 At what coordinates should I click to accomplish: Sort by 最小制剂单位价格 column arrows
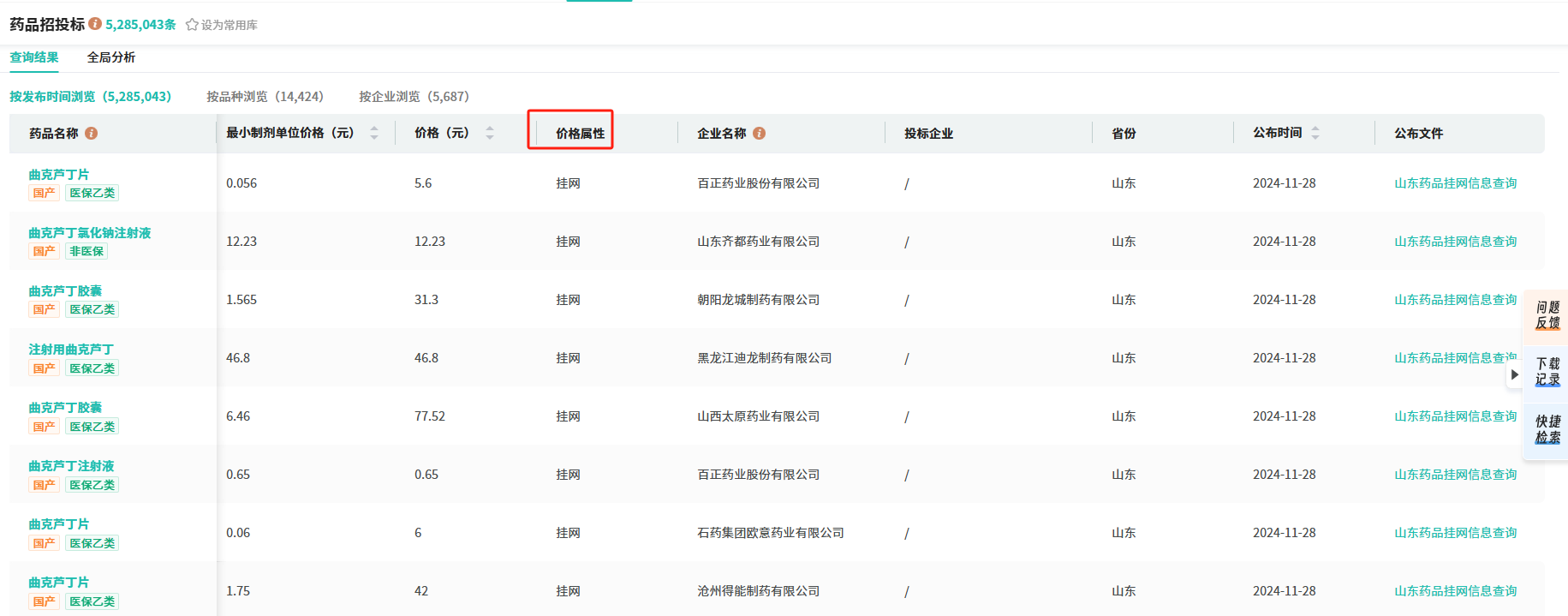pos(374,133)
